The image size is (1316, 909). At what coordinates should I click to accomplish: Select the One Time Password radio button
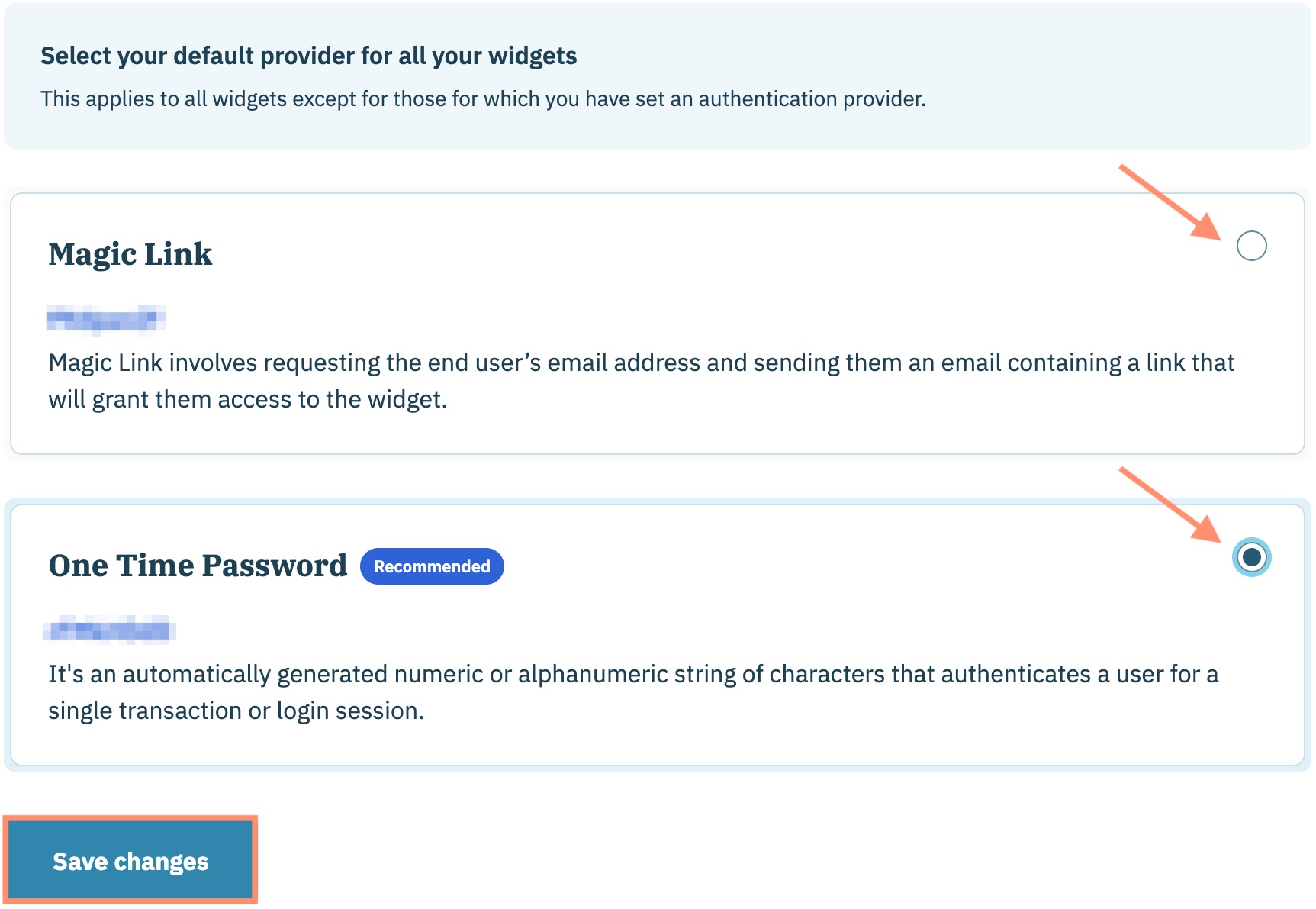point(1251,557)
